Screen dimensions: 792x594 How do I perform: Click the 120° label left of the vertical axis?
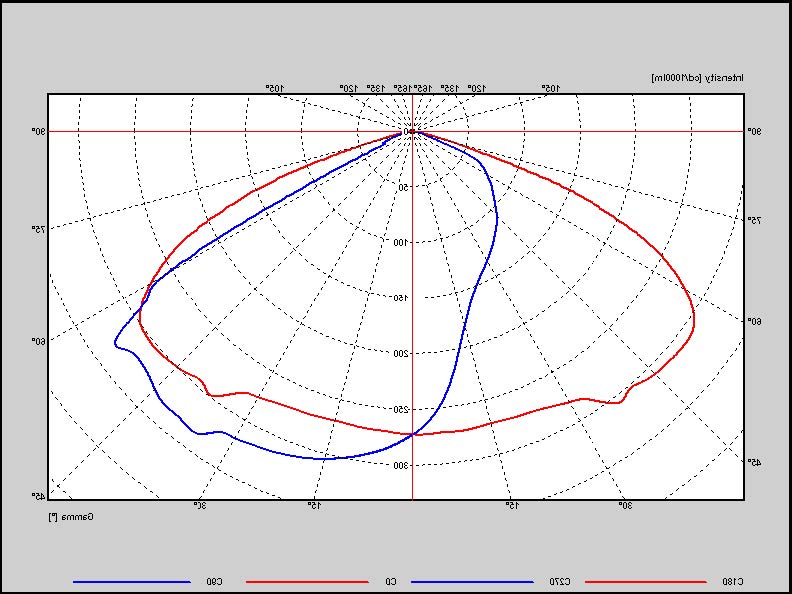coord(349,88)
